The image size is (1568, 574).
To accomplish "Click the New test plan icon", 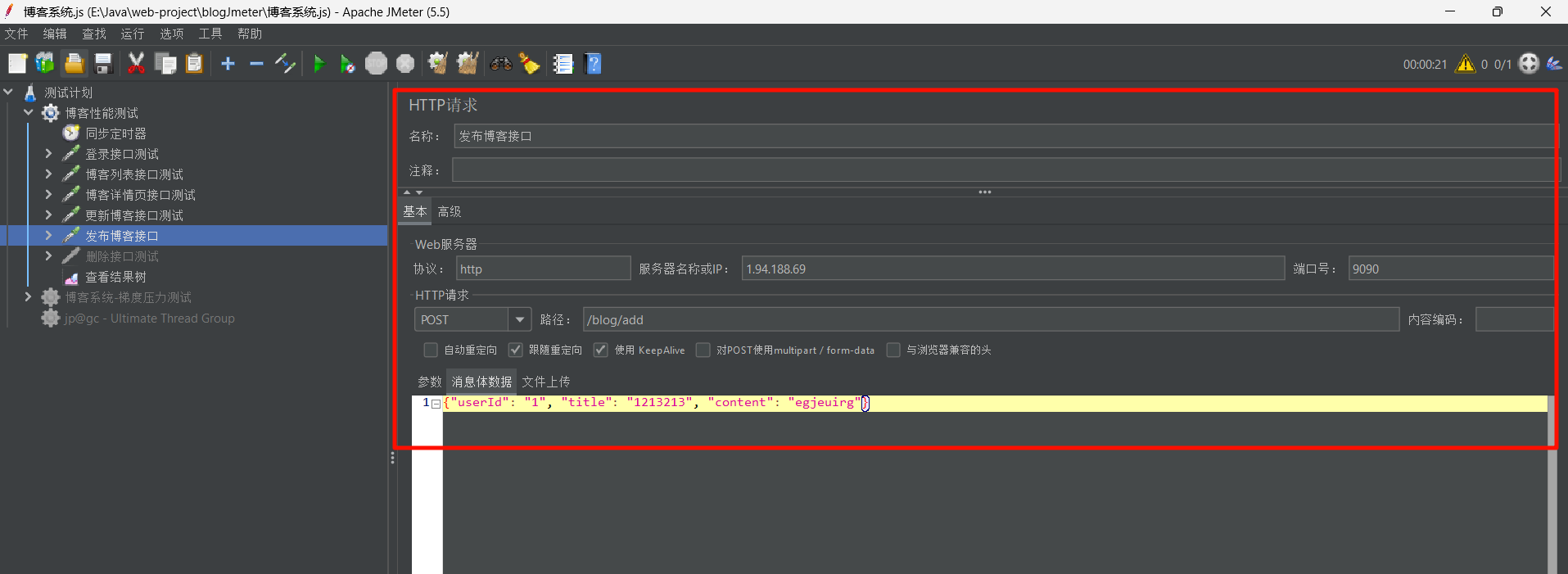I will (17, 64).
